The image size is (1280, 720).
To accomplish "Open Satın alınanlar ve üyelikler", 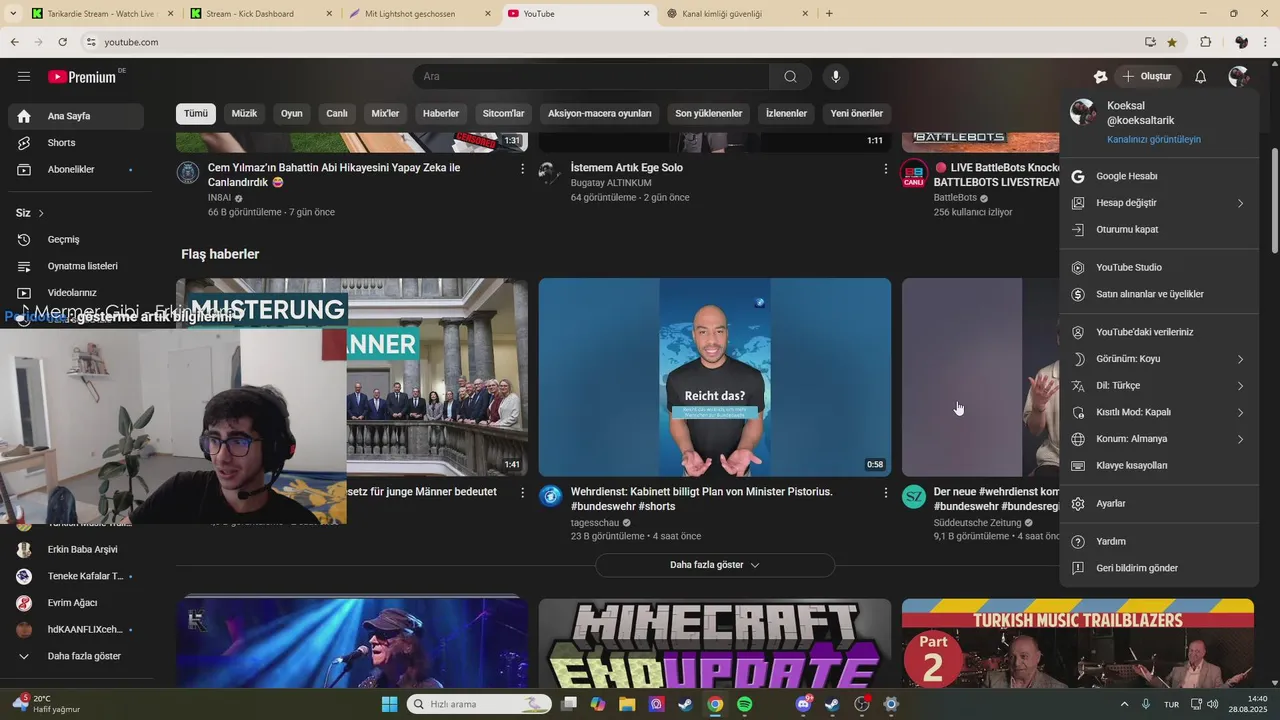I will pyautogui.click(x=1159, y=294).
